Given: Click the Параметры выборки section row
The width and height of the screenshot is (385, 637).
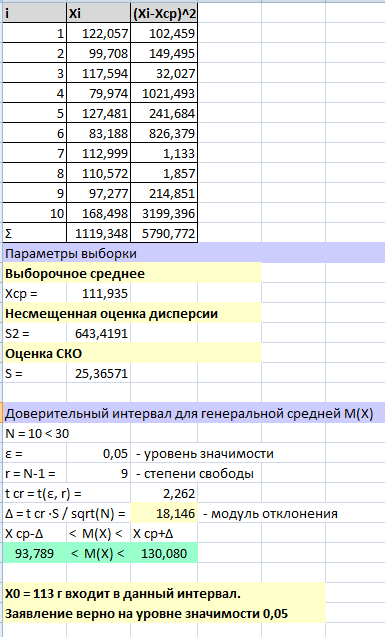Looking at the screenshot, I should [194, 253].
